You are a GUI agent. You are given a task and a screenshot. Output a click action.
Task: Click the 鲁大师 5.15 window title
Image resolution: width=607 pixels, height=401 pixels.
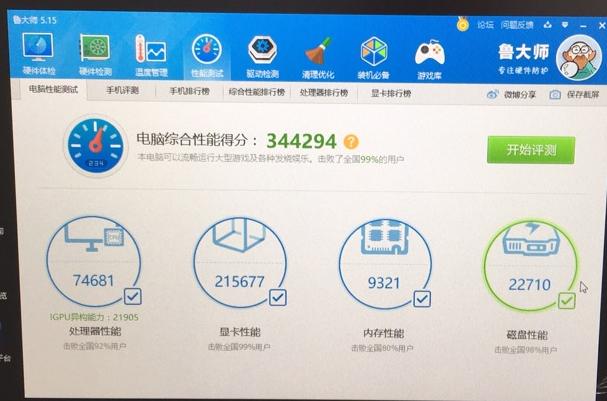click(x=34, y=20)
